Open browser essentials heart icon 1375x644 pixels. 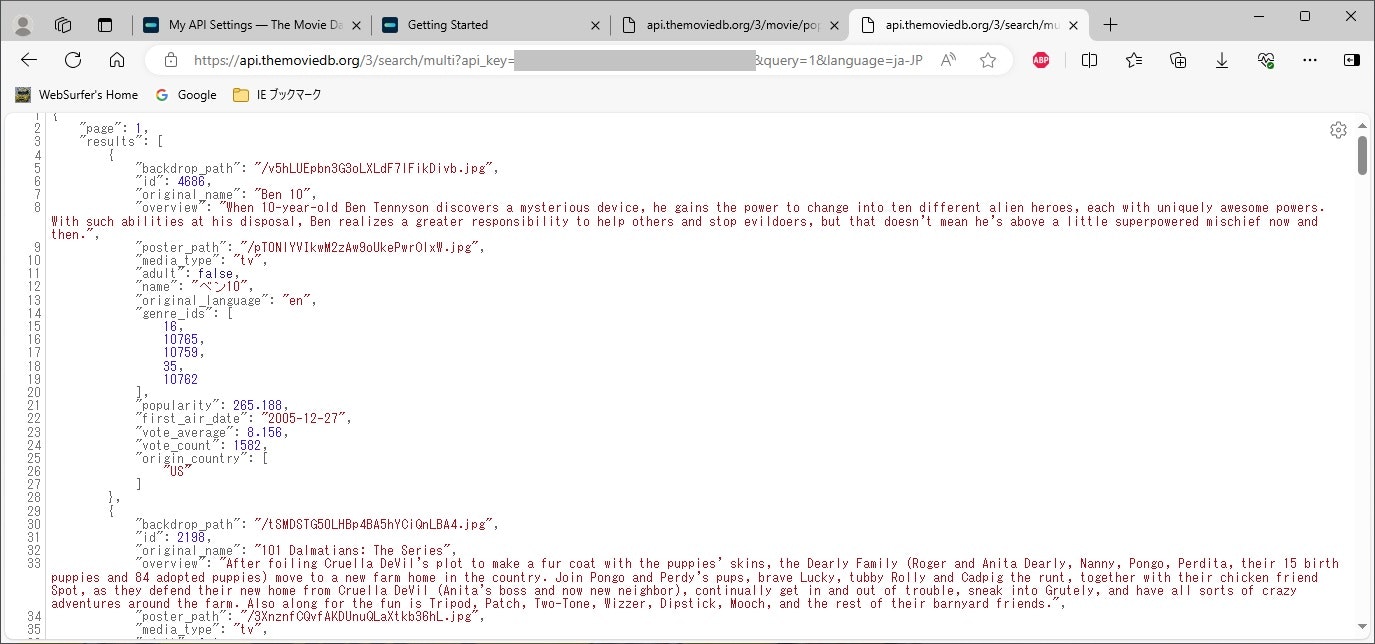(x=1266, y=60)
